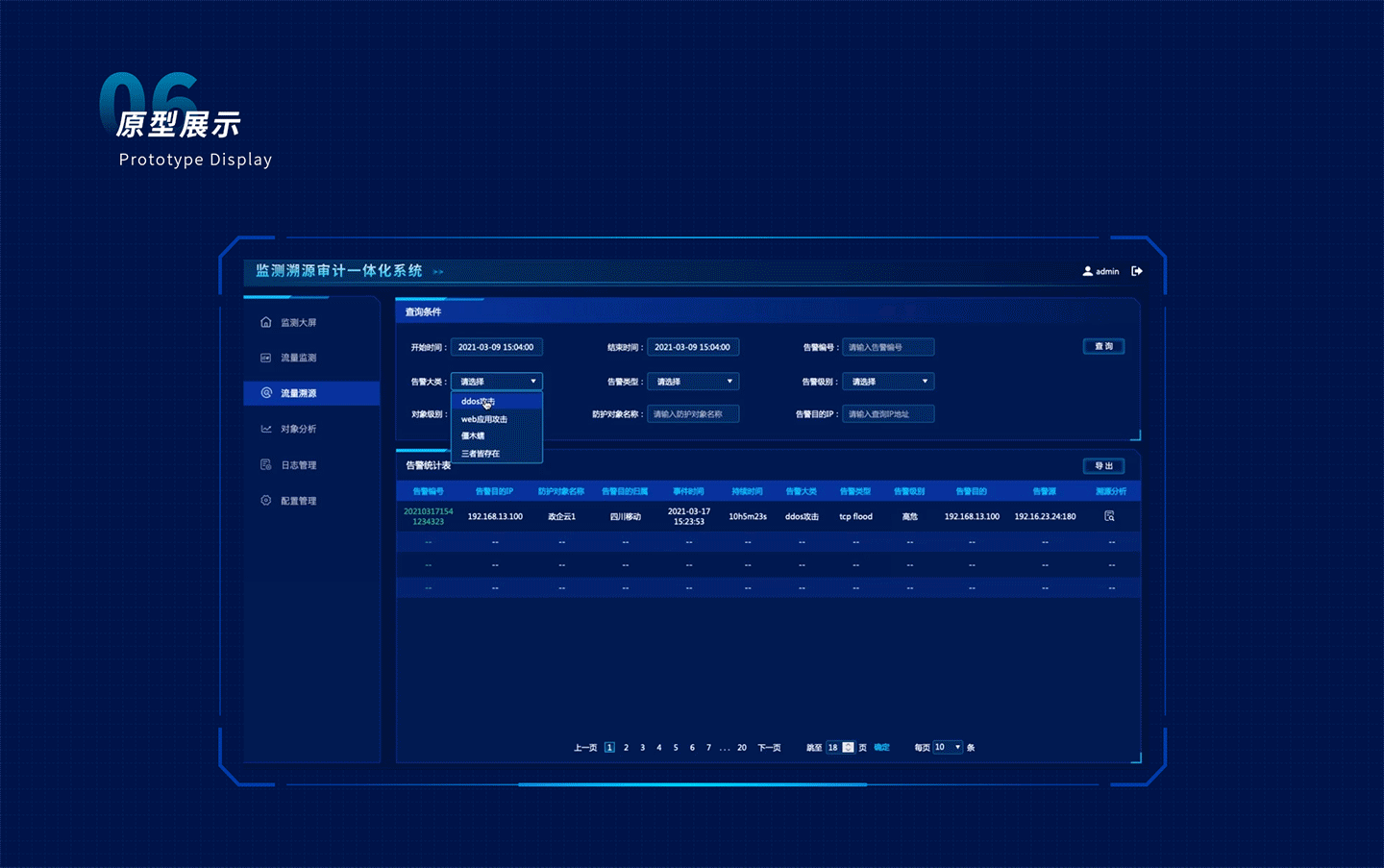Image resolution: width=1384 pixels, height=868 pixels.
Task: Click the 流量溯源 sidebar icon
Action: tap(266, 392)
